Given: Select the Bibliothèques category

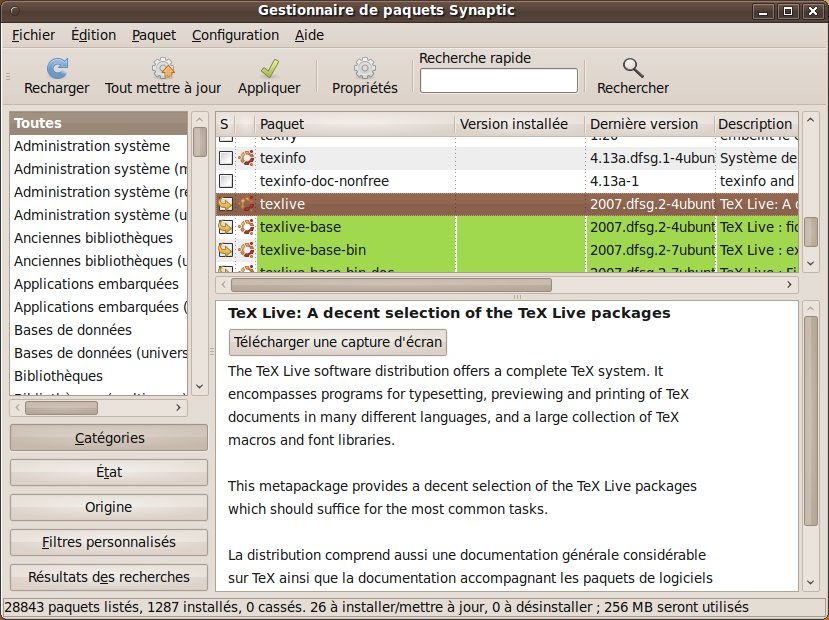Looking at the screenshot, I should 98,376.
